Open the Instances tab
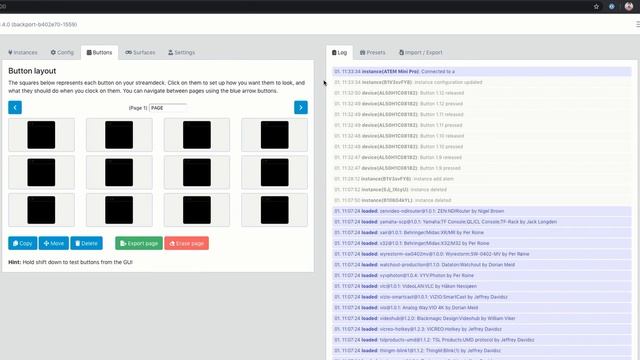 (23, 52)
